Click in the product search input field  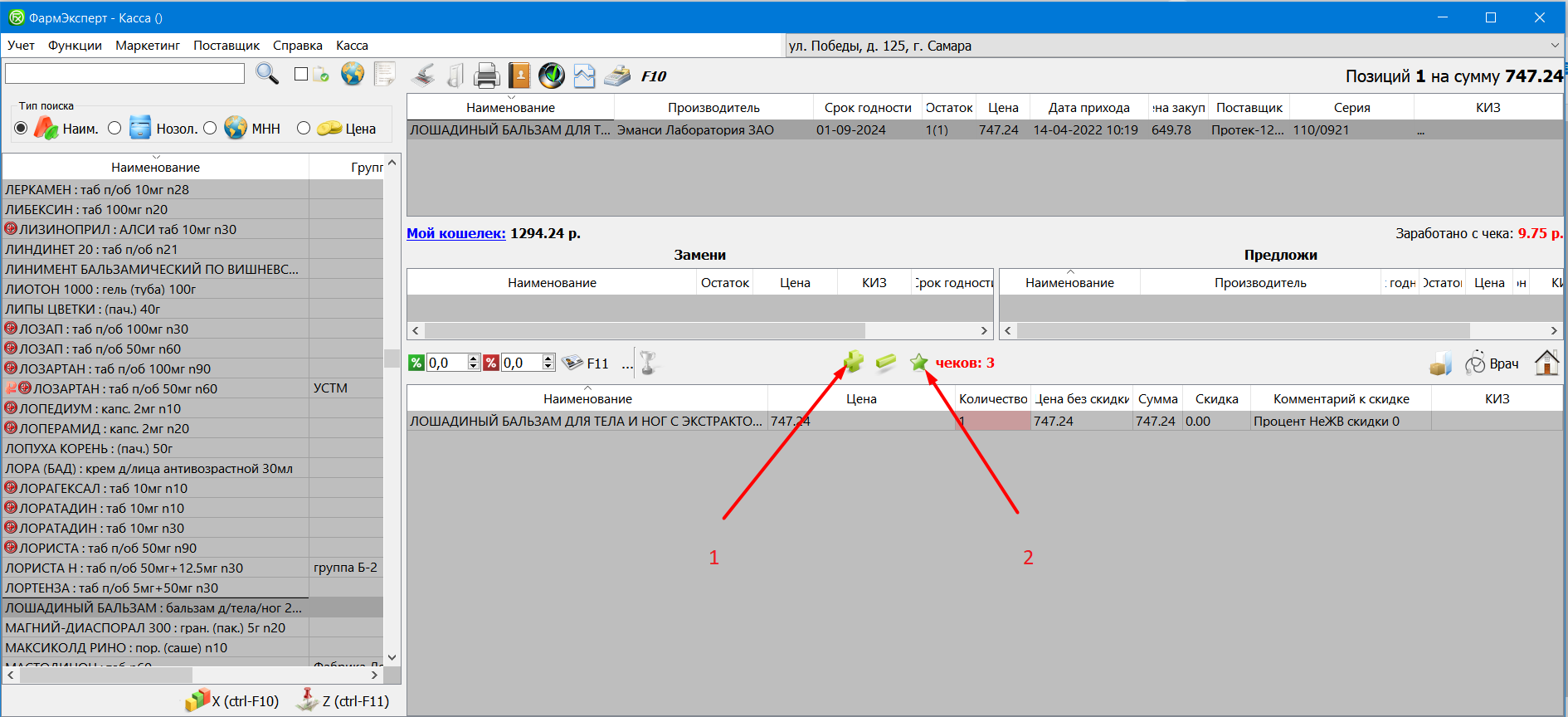(x=124, y=74)
